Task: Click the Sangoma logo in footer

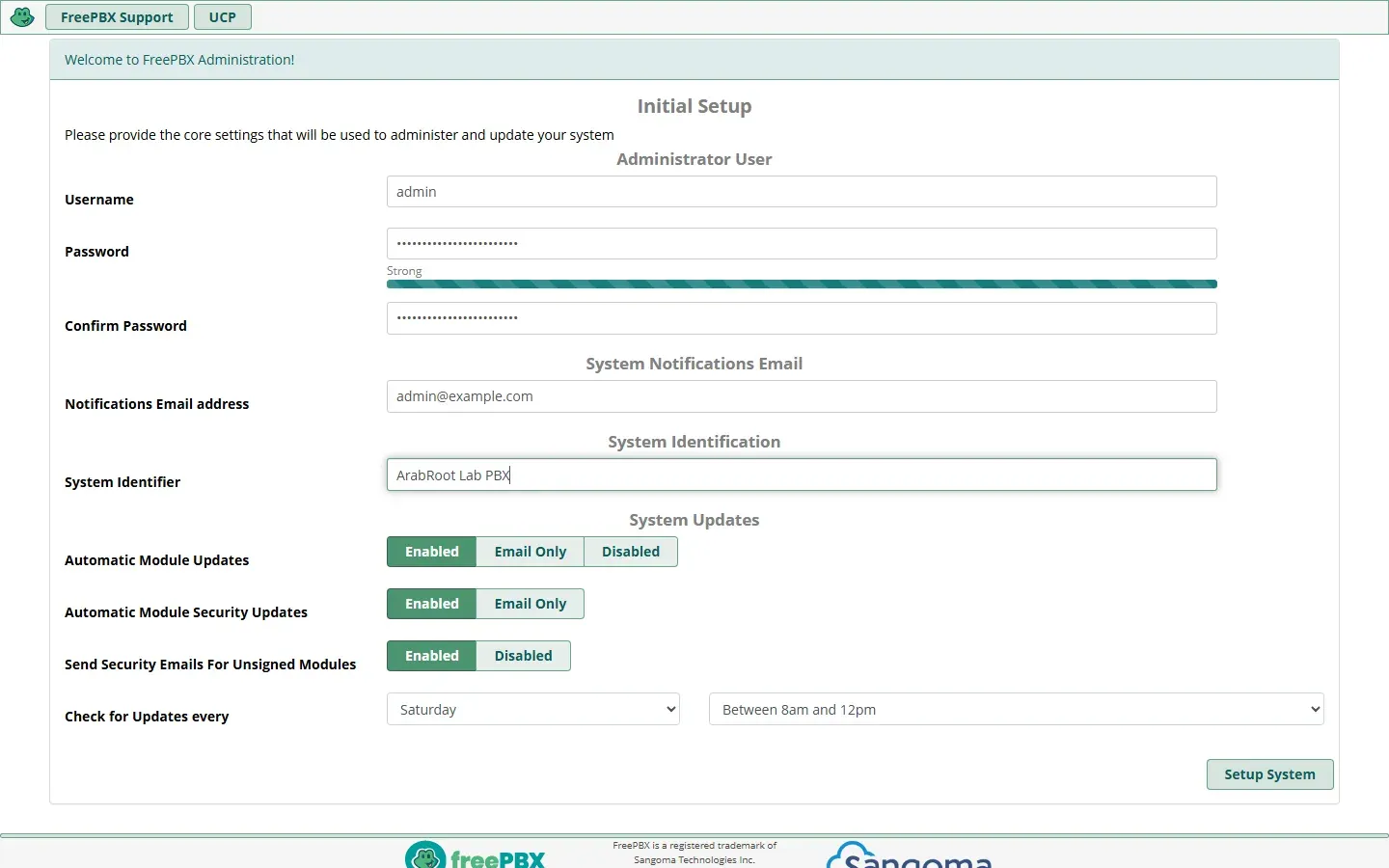Action: tap(910, 855)
